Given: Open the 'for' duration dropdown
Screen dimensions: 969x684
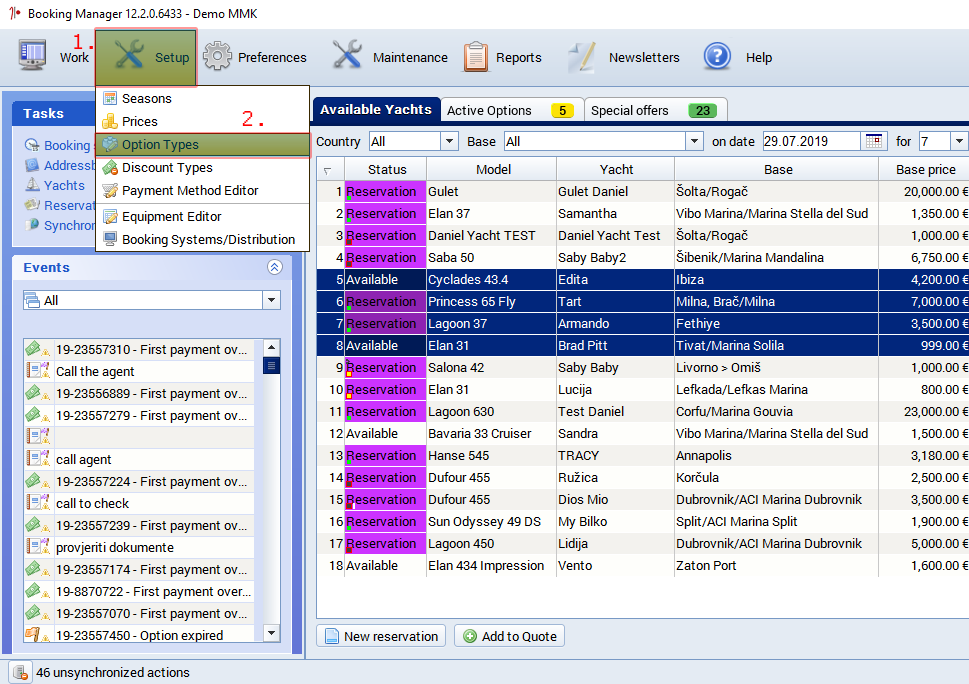Looking at the screenshot, I should pos(958,141).
